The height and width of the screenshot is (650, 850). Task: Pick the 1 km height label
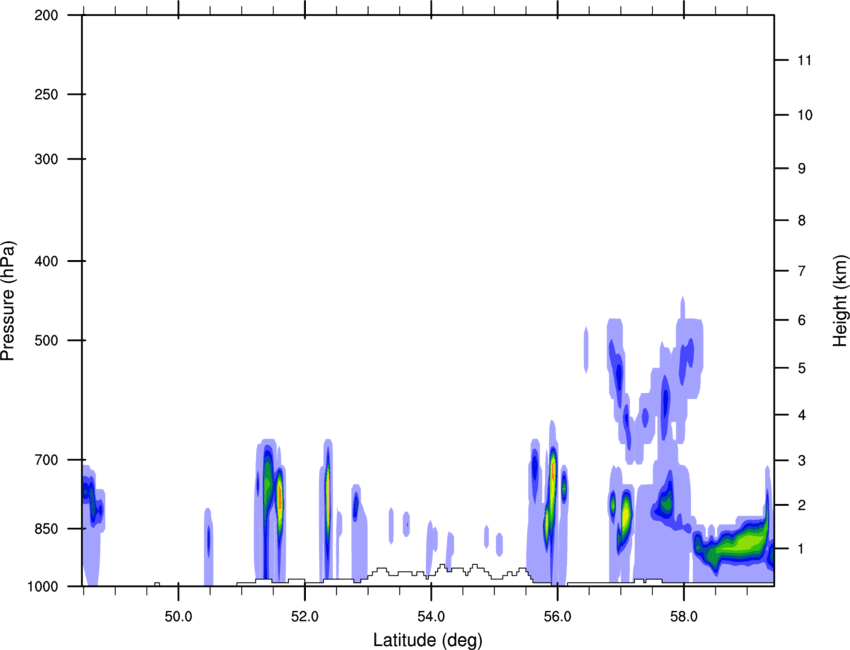802,549
